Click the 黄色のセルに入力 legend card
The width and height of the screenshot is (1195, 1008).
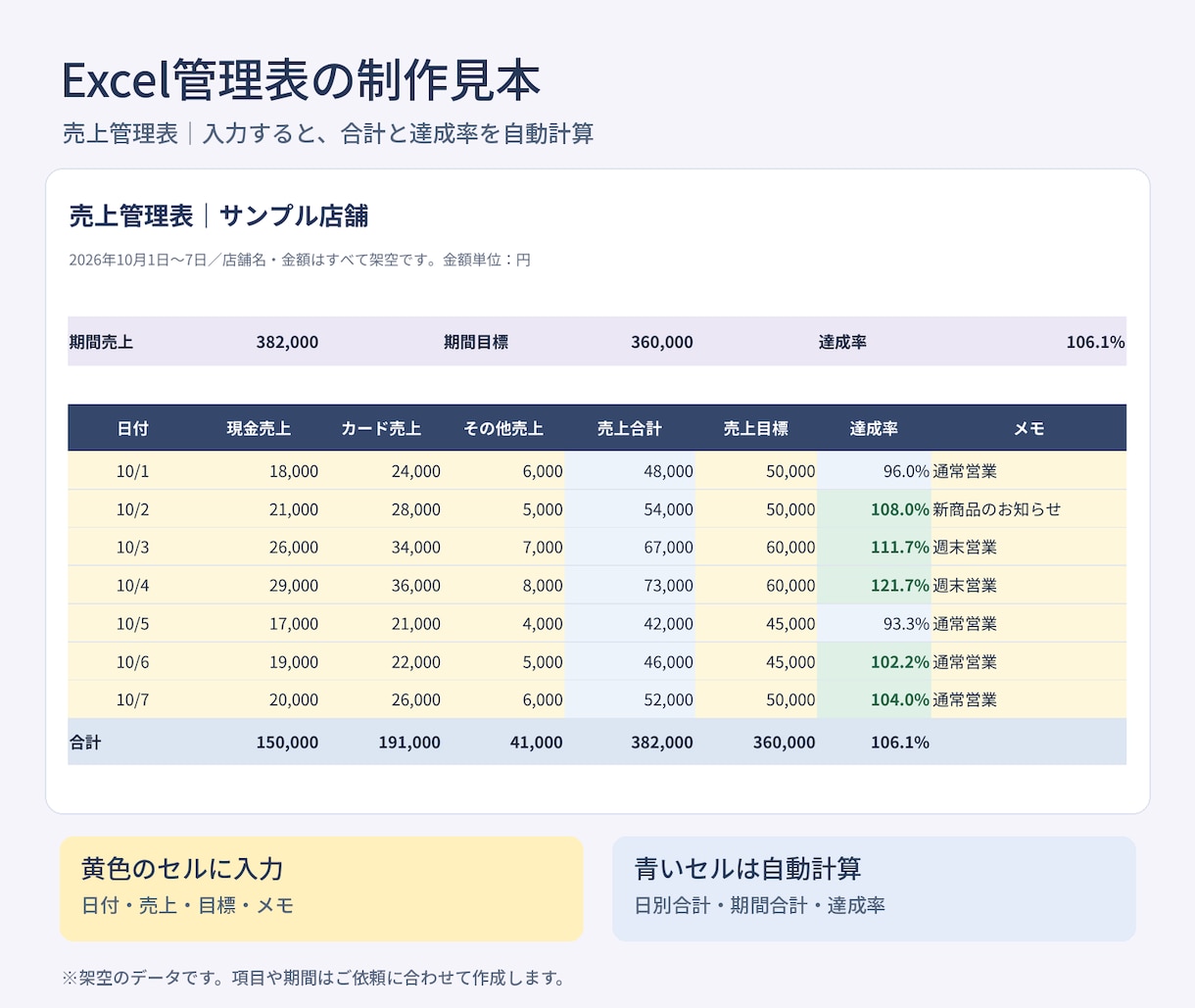click(x=321, y=888)
